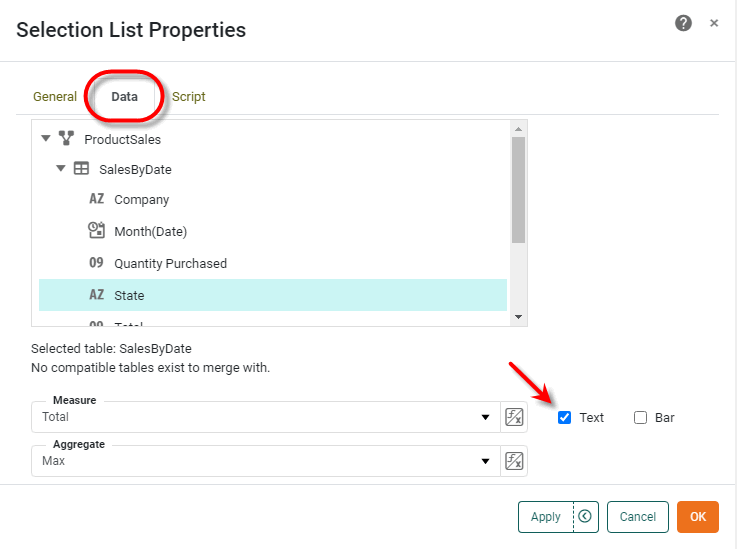737x549 pixels.
Task: Click the ProductSales data model icon
Action: pyautogui.click(x=66, y=139)
